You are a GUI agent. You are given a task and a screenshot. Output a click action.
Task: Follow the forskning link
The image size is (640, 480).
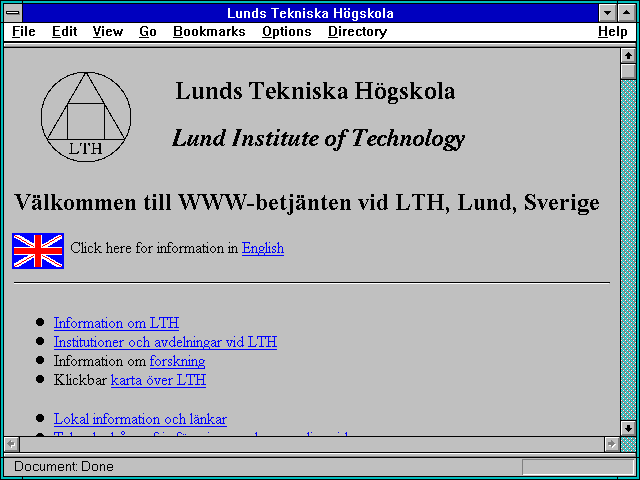pos(178,361)
